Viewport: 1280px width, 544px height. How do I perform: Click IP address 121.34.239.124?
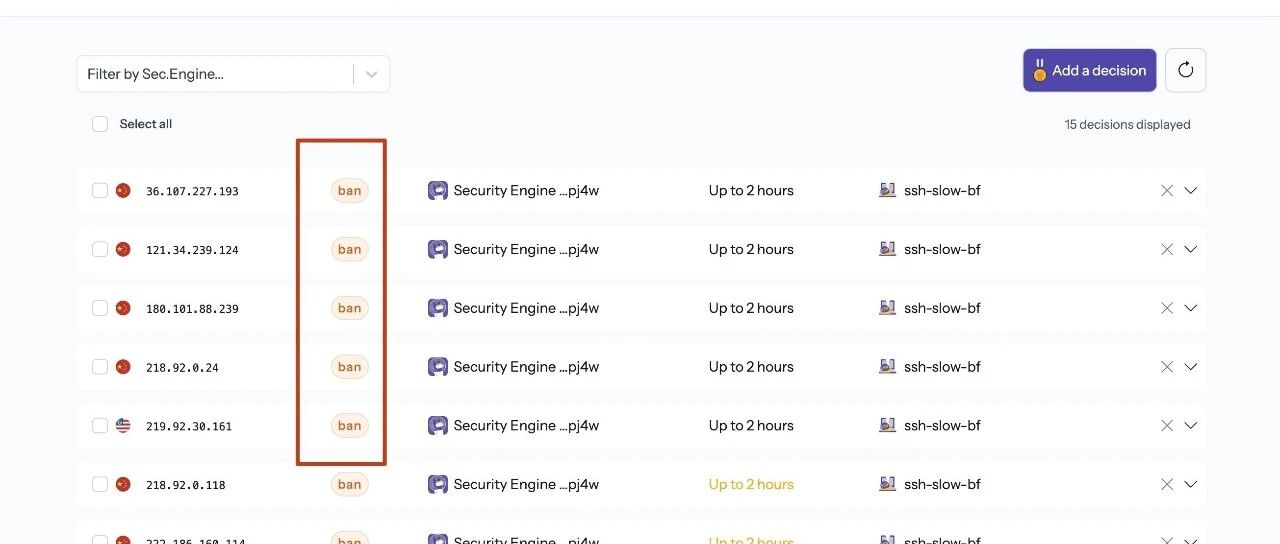pyautogui.click(x=192, y=250)
